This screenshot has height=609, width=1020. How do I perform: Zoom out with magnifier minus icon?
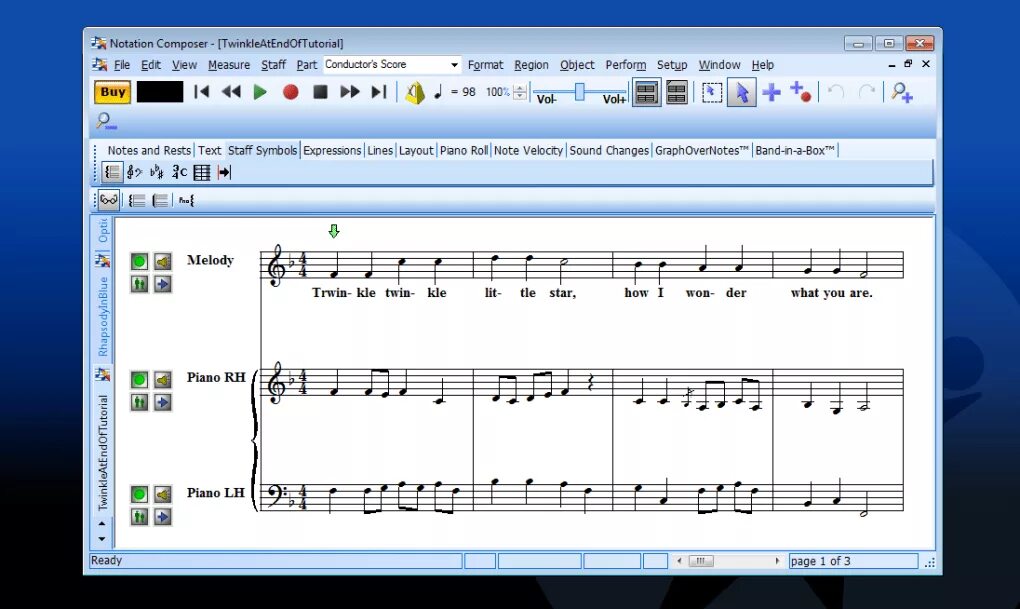(x=106, y=121)
